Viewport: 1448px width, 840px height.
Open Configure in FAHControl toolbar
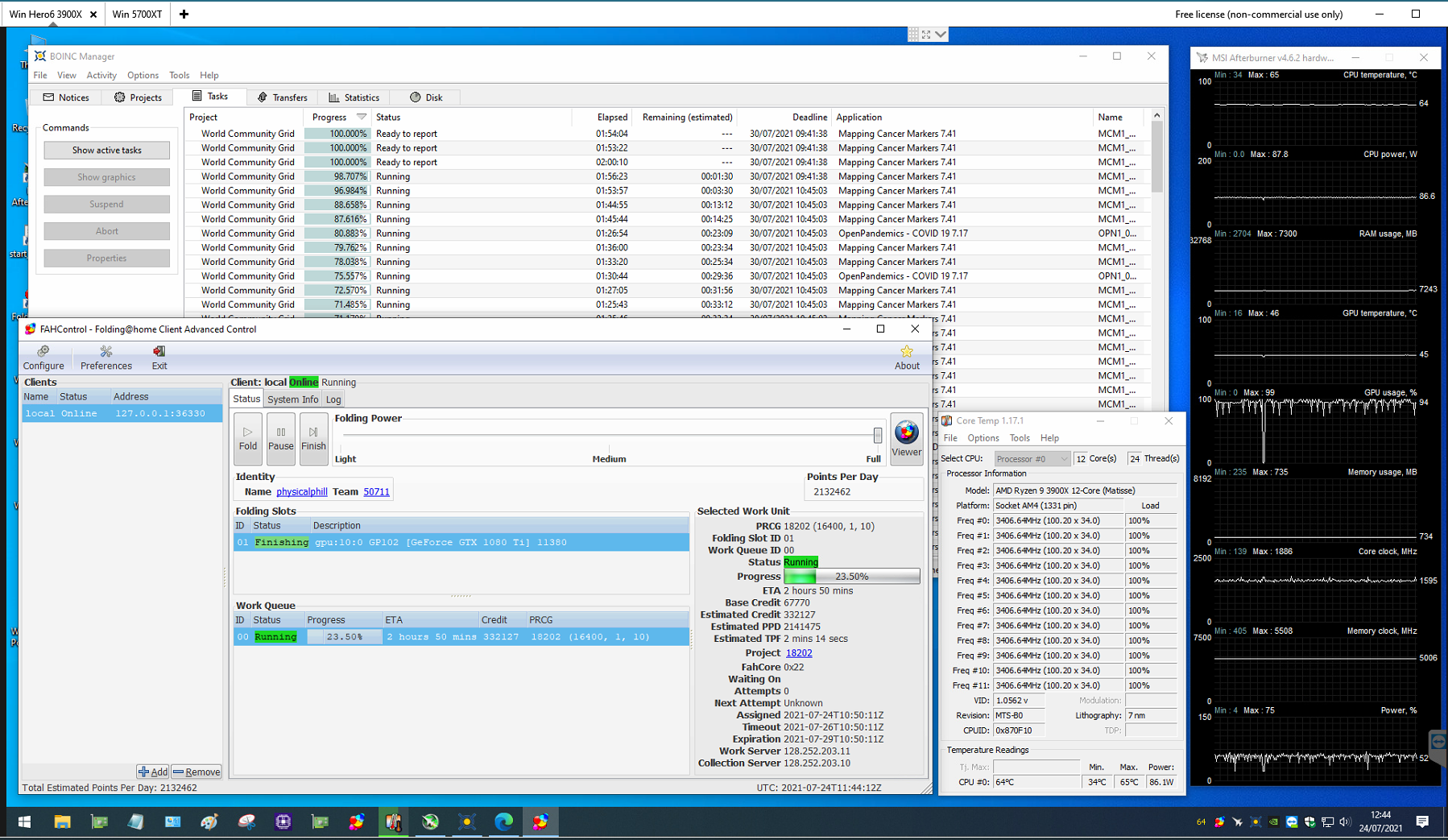click(43, 358)
